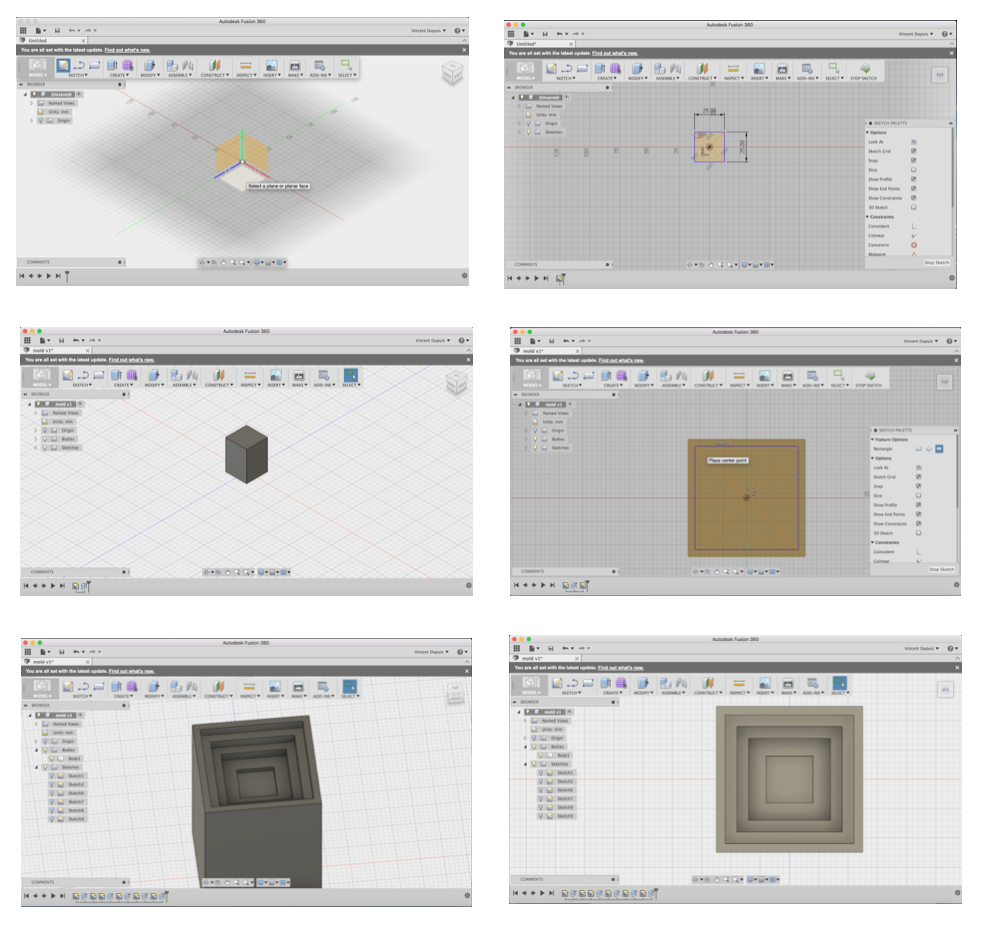The height and width of the screenshot is (936, 994).
Task: Open MODIFY menu in grey cube window
Action: pos(153,385)
